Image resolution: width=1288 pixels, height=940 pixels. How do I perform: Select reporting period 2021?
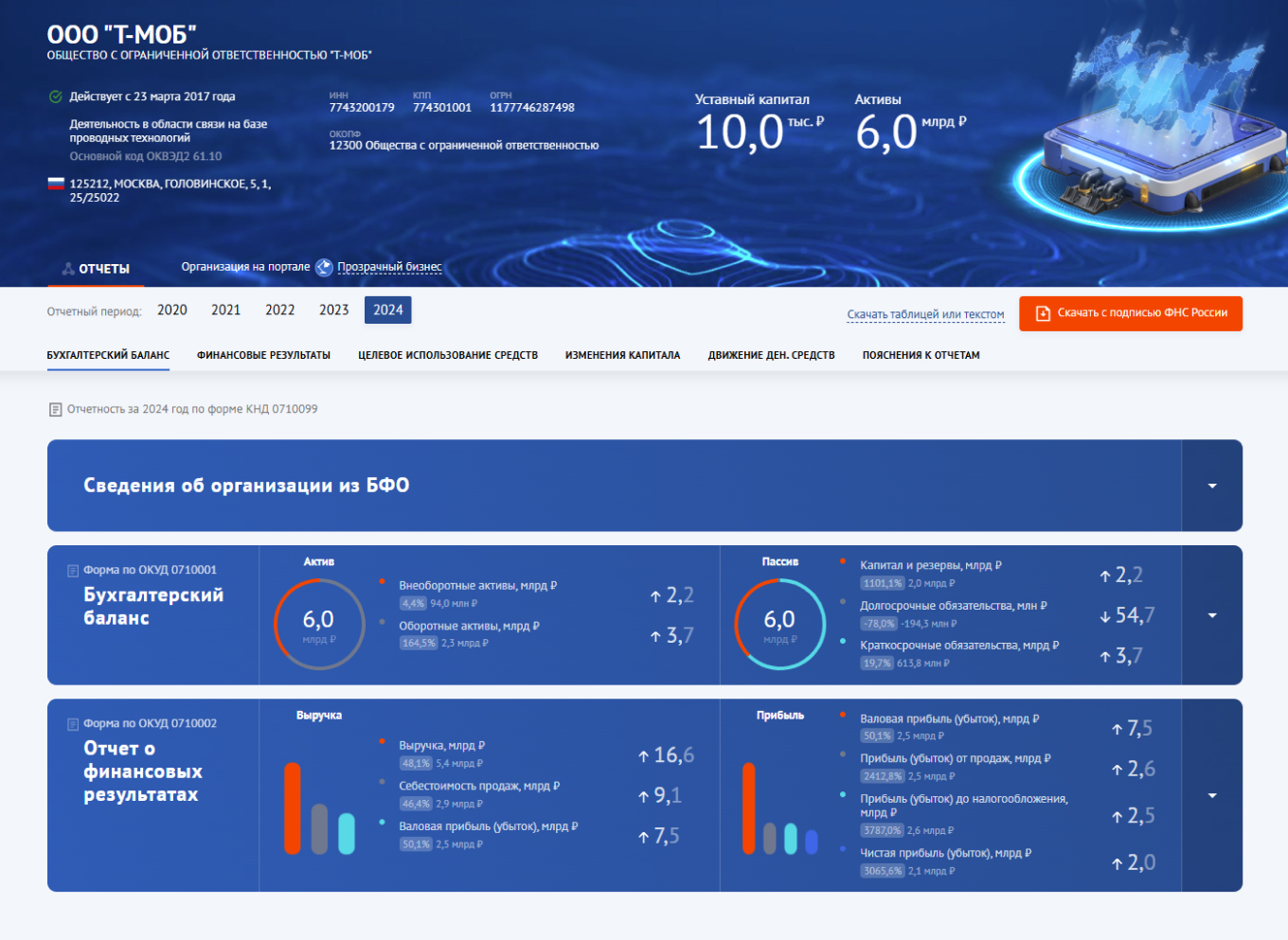226,310
